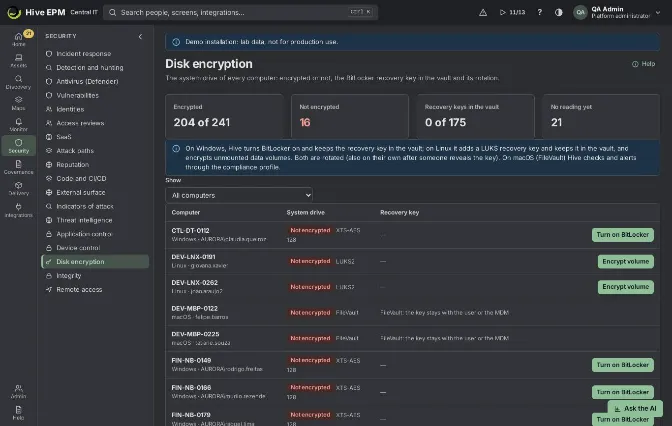The height and width of the screenshot is (426, 672).
Task: Select computer name DEV-MBP-0225
Action: coord(195,334)
